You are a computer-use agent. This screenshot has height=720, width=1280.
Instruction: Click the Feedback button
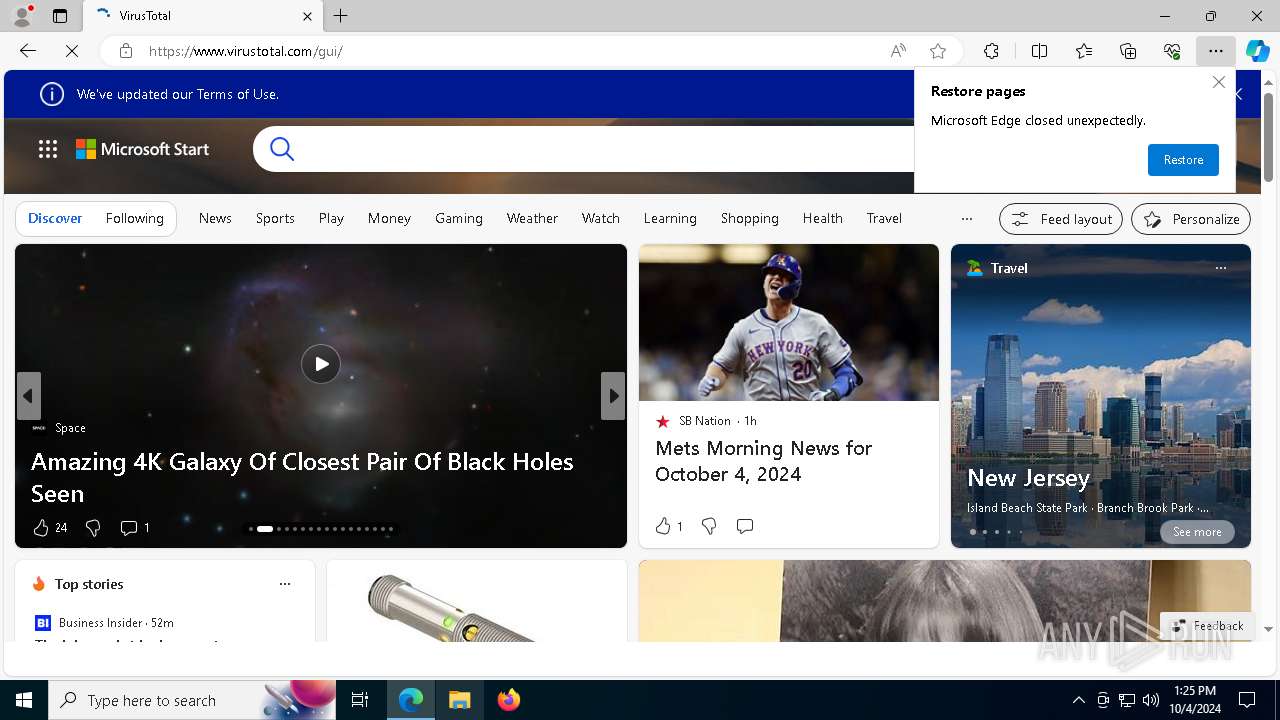pos(1208,626)
